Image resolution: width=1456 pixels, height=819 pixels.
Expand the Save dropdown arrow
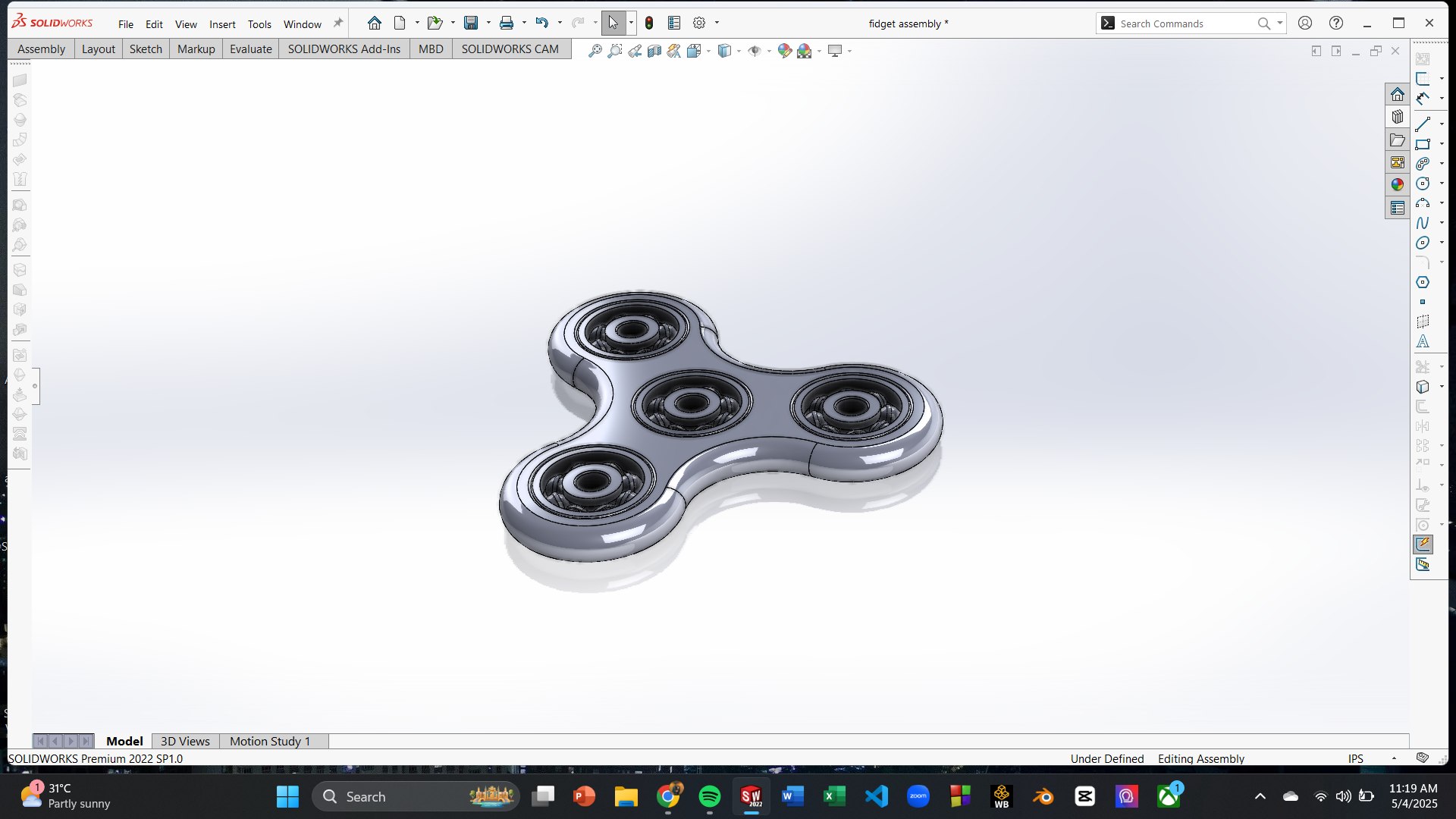pyautogui.click(x=488, y=24)
